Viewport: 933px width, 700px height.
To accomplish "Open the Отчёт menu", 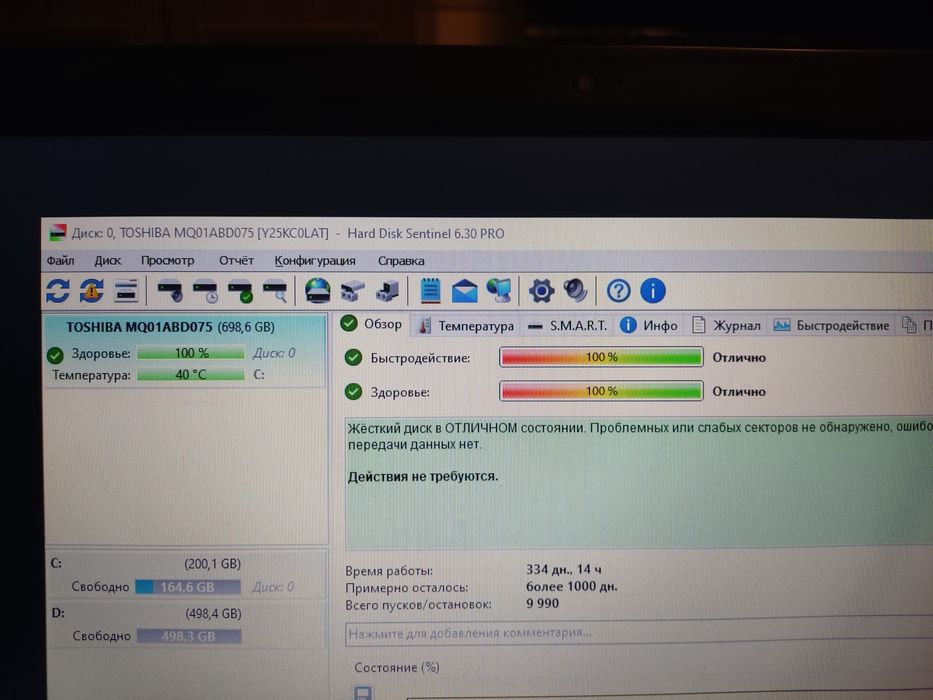I will (x=236, y=260).
